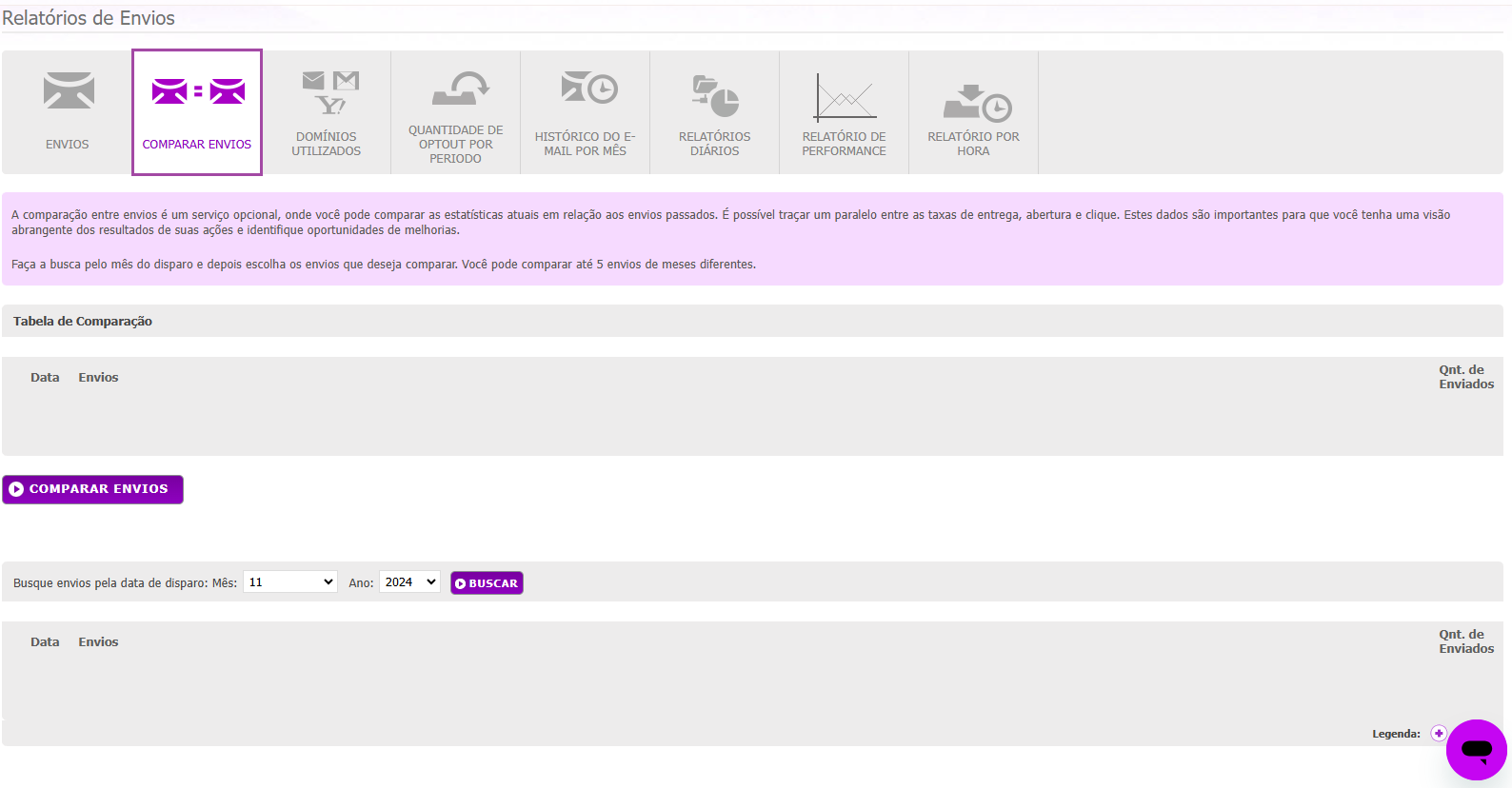Click the Relatórios de Envios page title
This screenshot has width=1512, height=788.
(x=89, y=18)
